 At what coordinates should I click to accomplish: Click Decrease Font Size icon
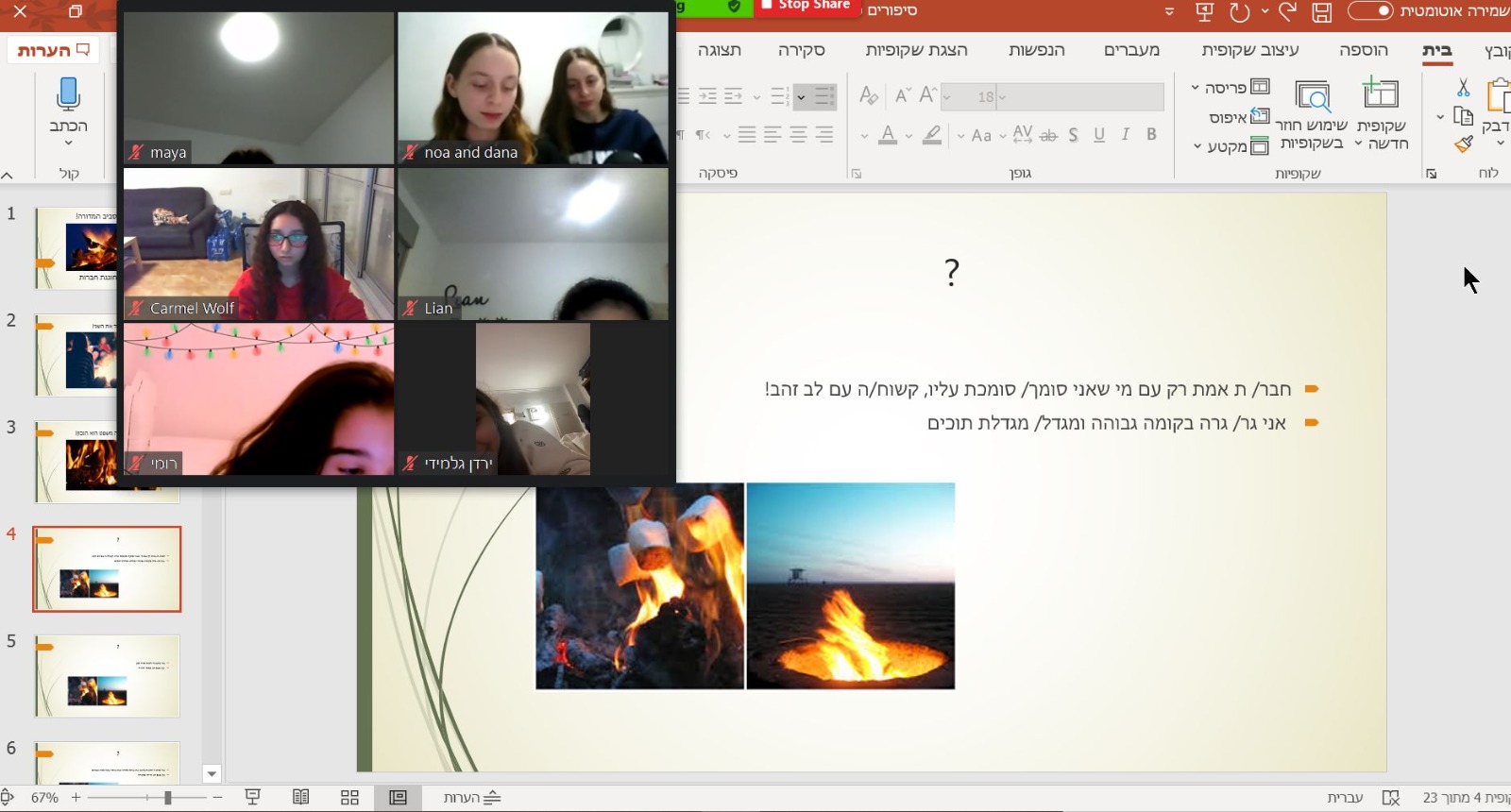click(902, 95)
